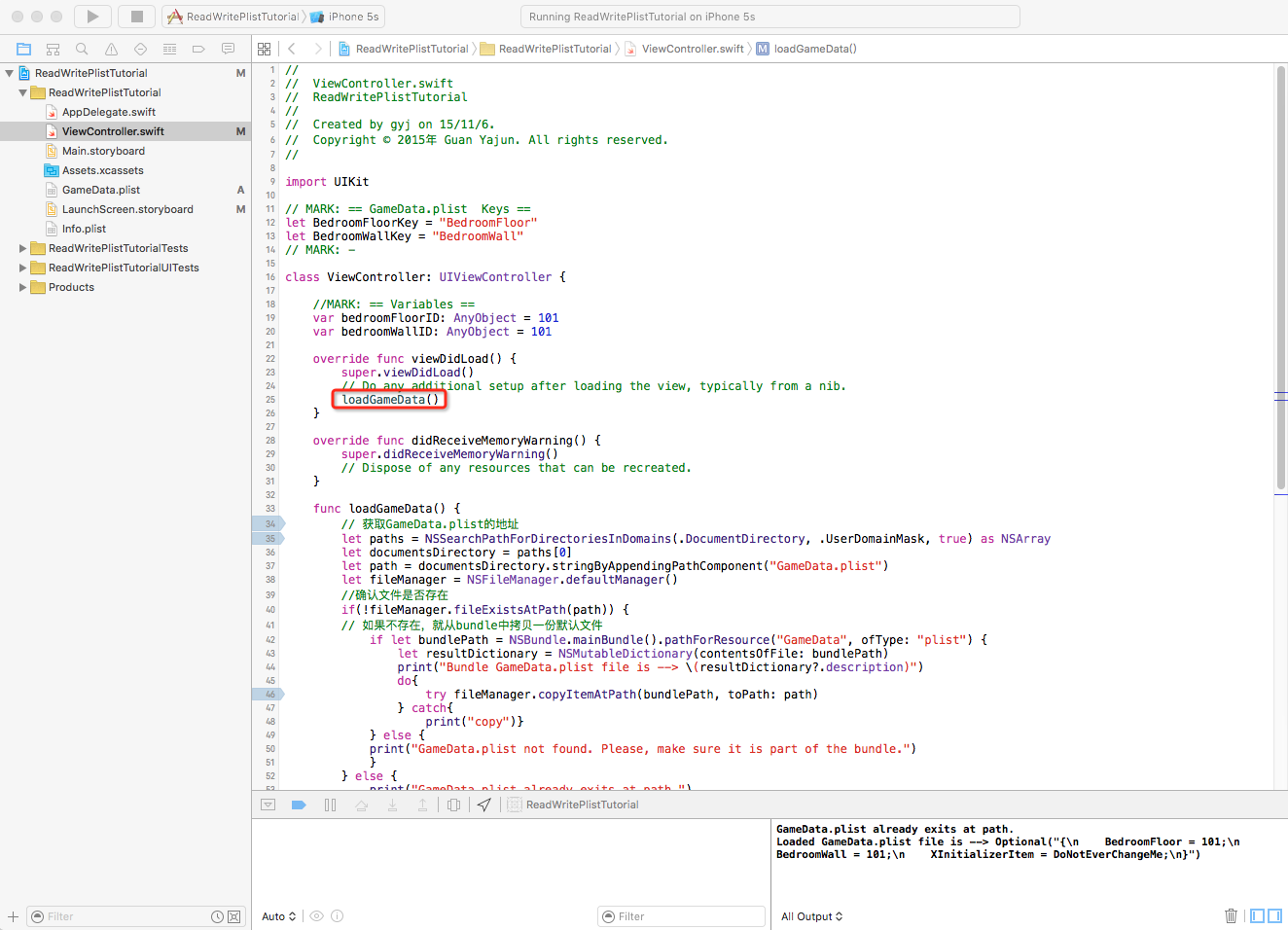Select LaunchScreen.storyboard in navigator
This screenshot has height=930, width=1288.
pyautogui.click(x=125, y=209)
